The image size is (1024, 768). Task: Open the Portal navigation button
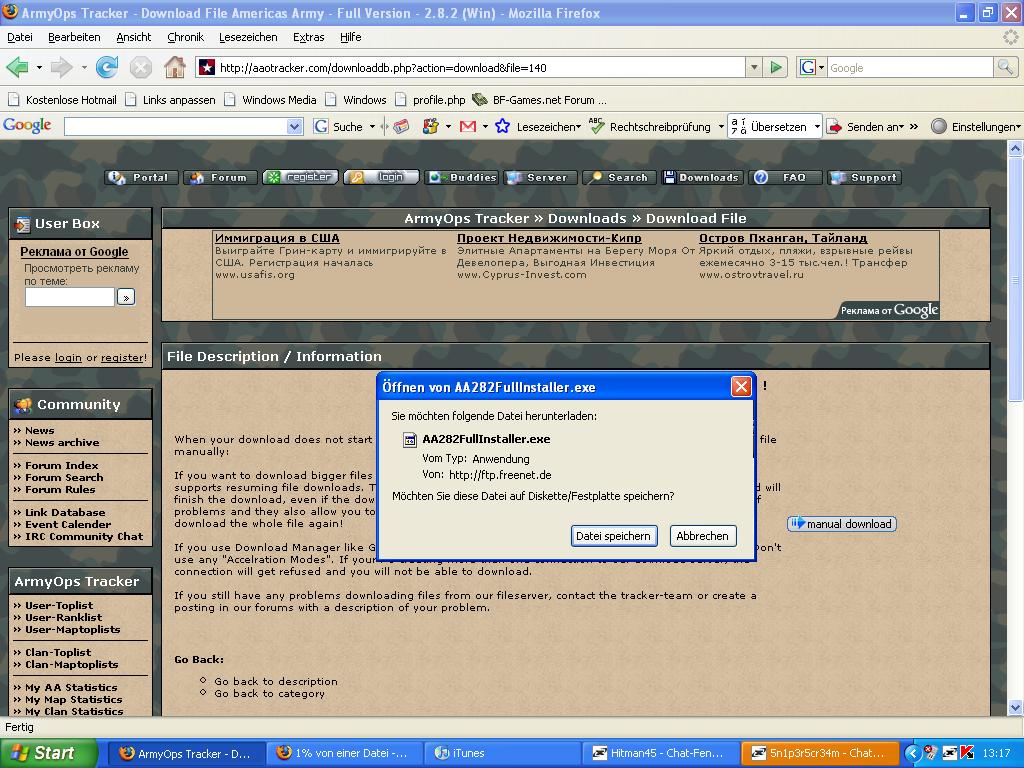pyautogui.click(x=141, y=178)
